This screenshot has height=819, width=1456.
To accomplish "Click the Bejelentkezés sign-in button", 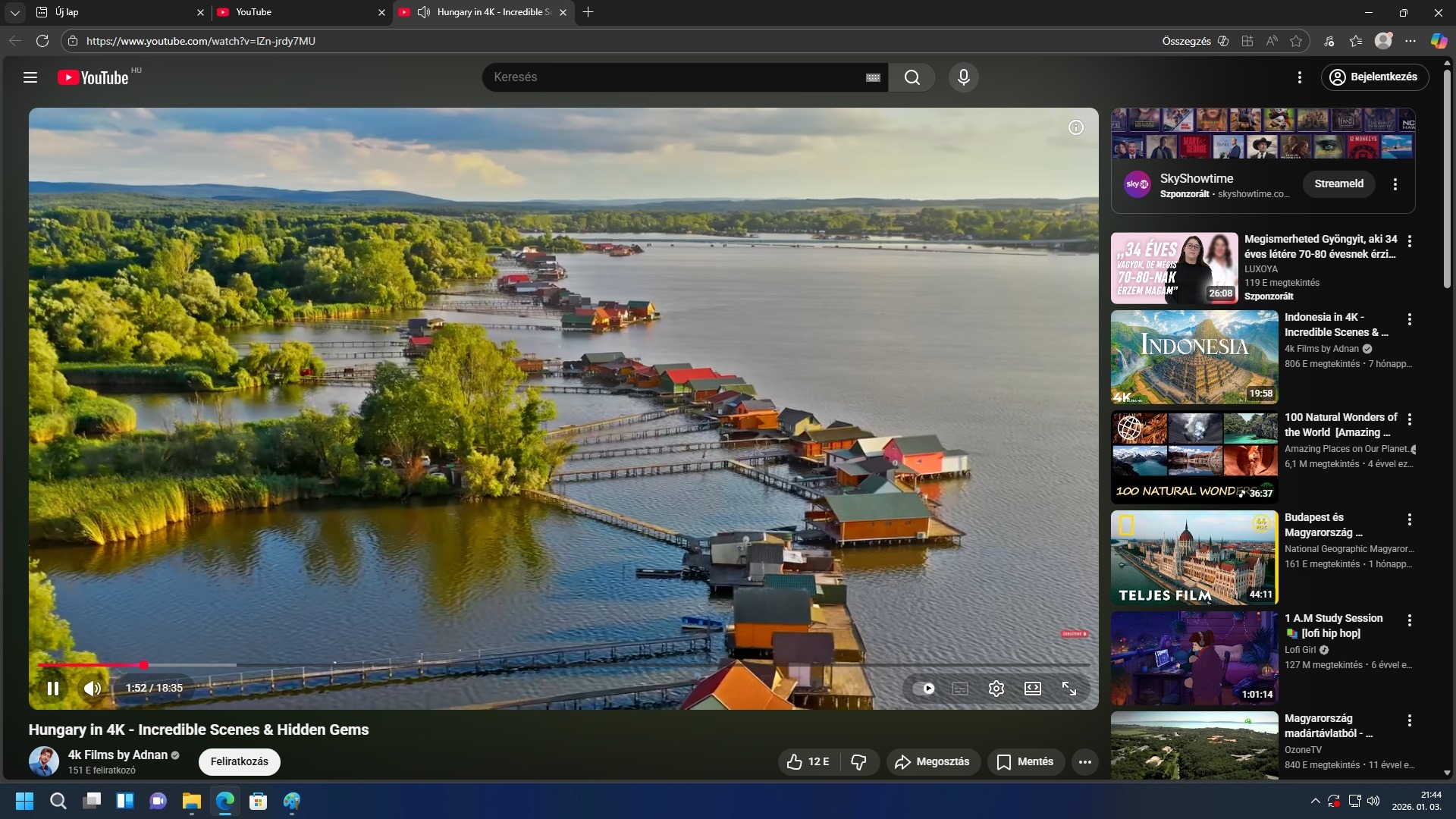I will [x=1375, y=77].
